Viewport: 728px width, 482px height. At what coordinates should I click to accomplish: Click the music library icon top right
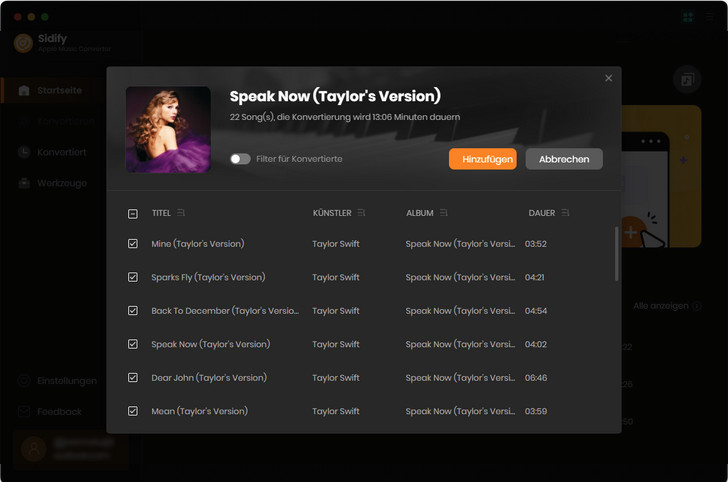point(687,80)
